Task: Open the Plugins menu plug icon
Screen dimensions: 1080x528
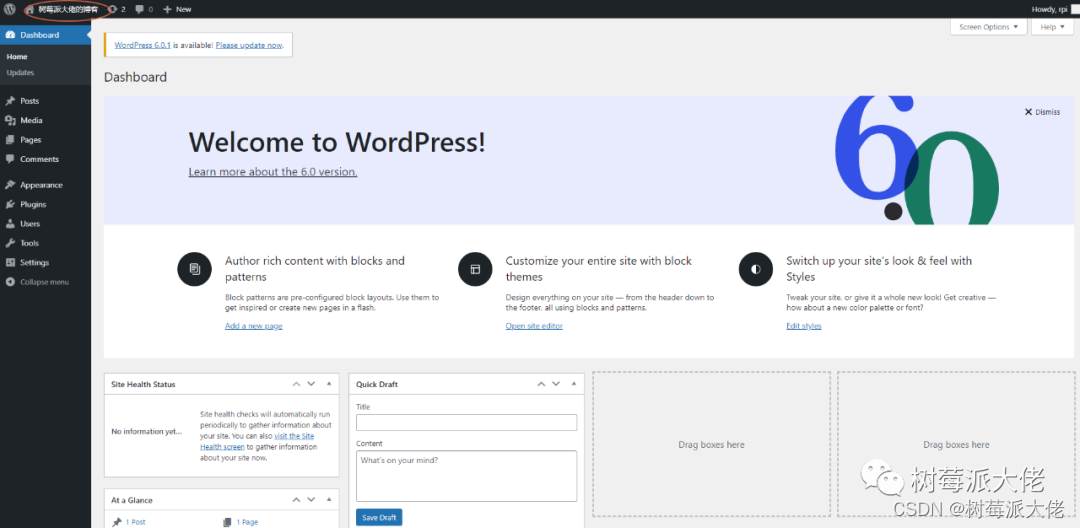Action: [x=10, y=204]
